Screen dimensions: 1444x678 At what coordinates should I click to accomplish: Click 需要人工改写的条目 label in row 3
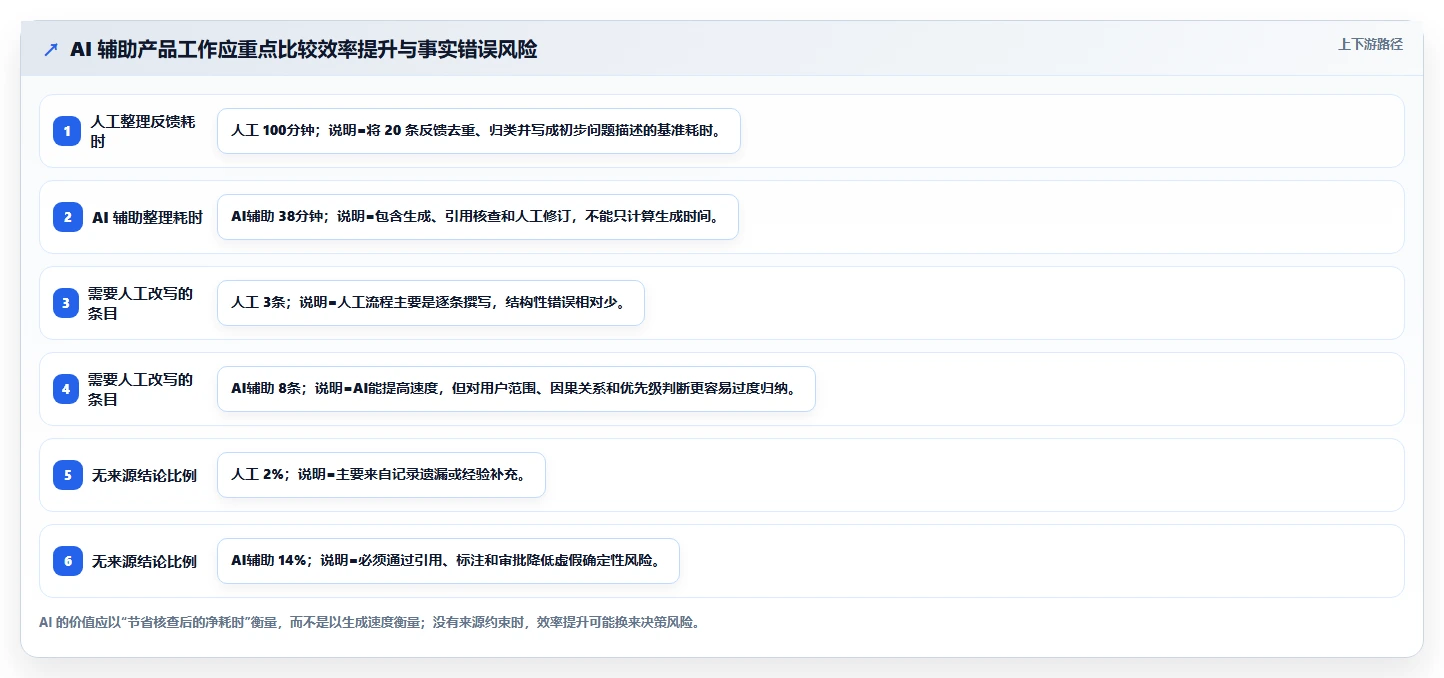click(141, 303)
